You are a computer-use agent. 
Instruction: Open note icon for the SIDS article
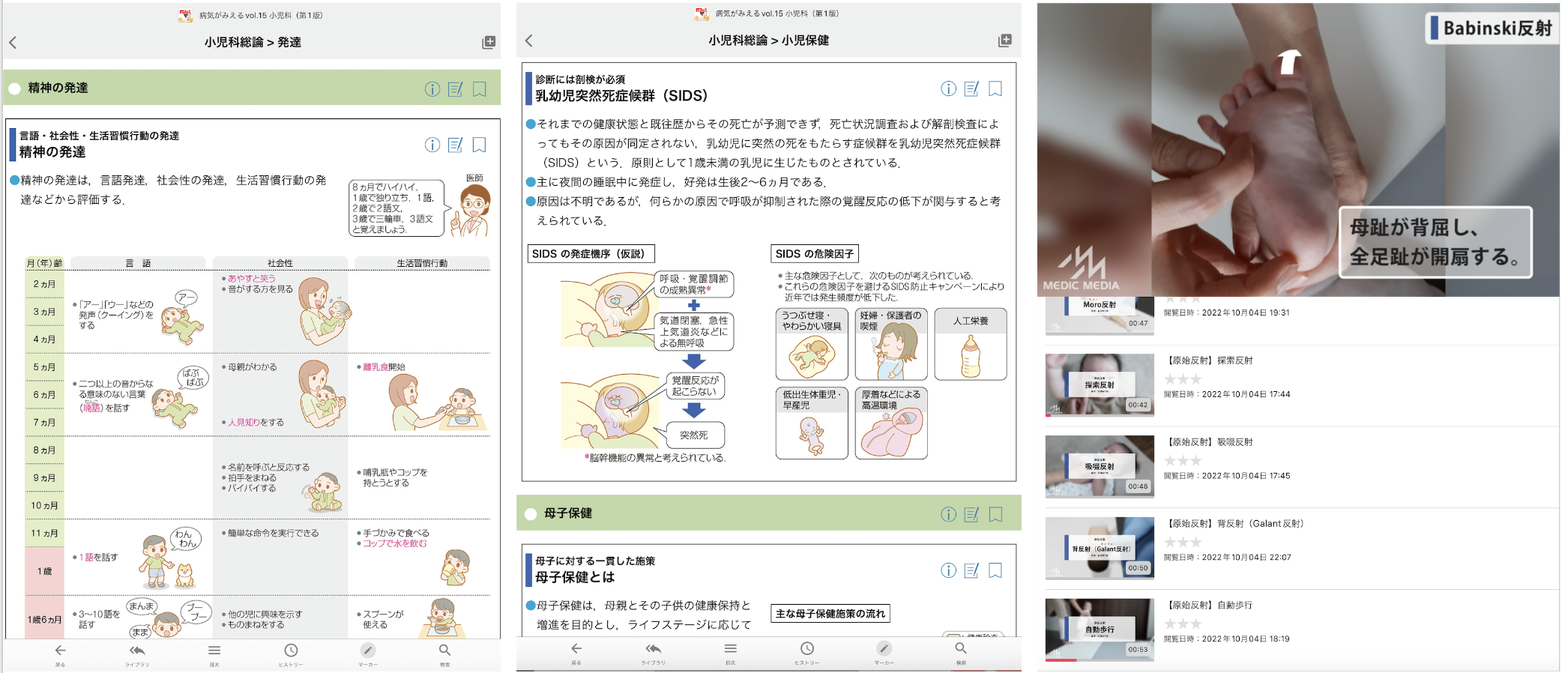tap(972, 88)
